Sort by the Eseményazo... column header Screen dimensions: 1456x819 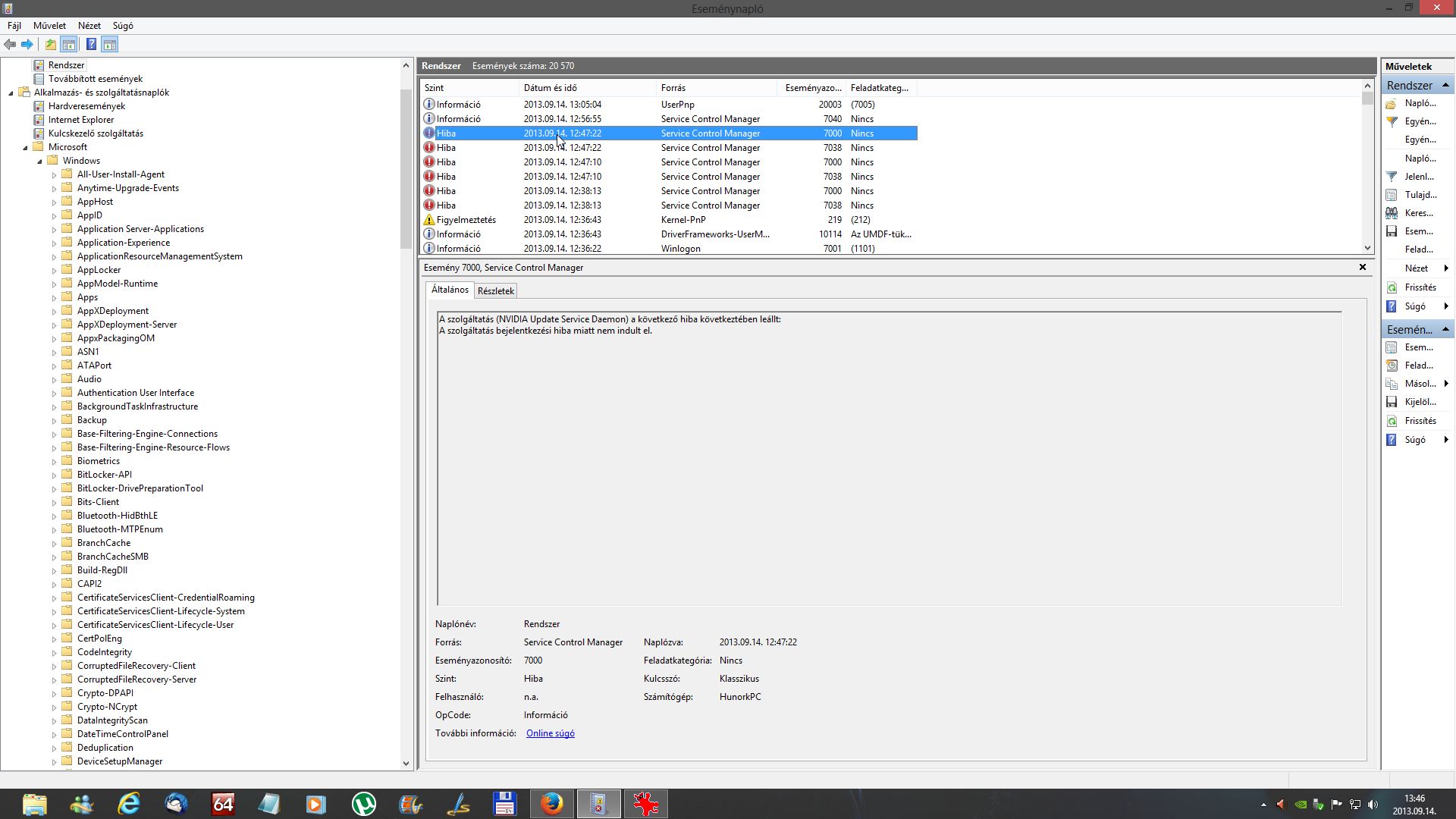[x=812, y=88]
